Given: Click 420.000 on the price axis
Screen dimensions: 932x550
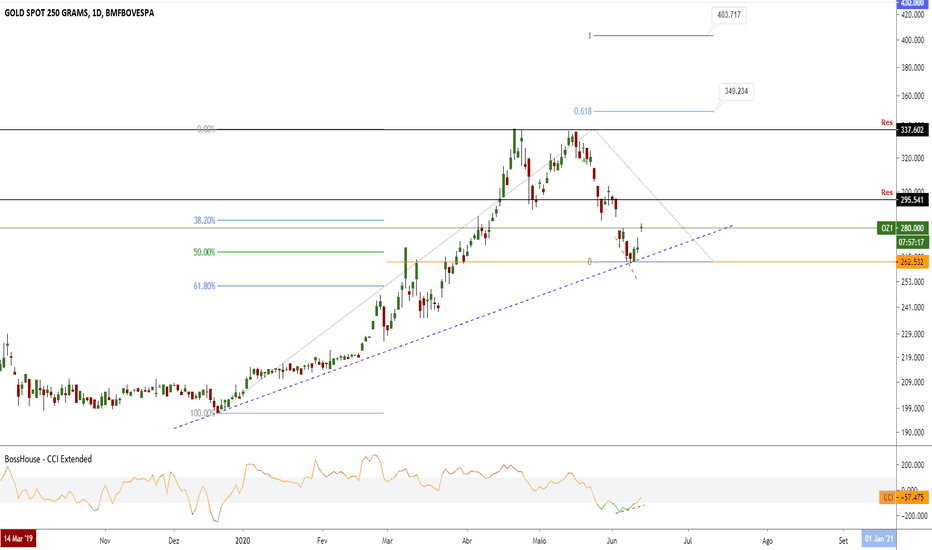Looking at the screenshot, I should coord(912,15).
